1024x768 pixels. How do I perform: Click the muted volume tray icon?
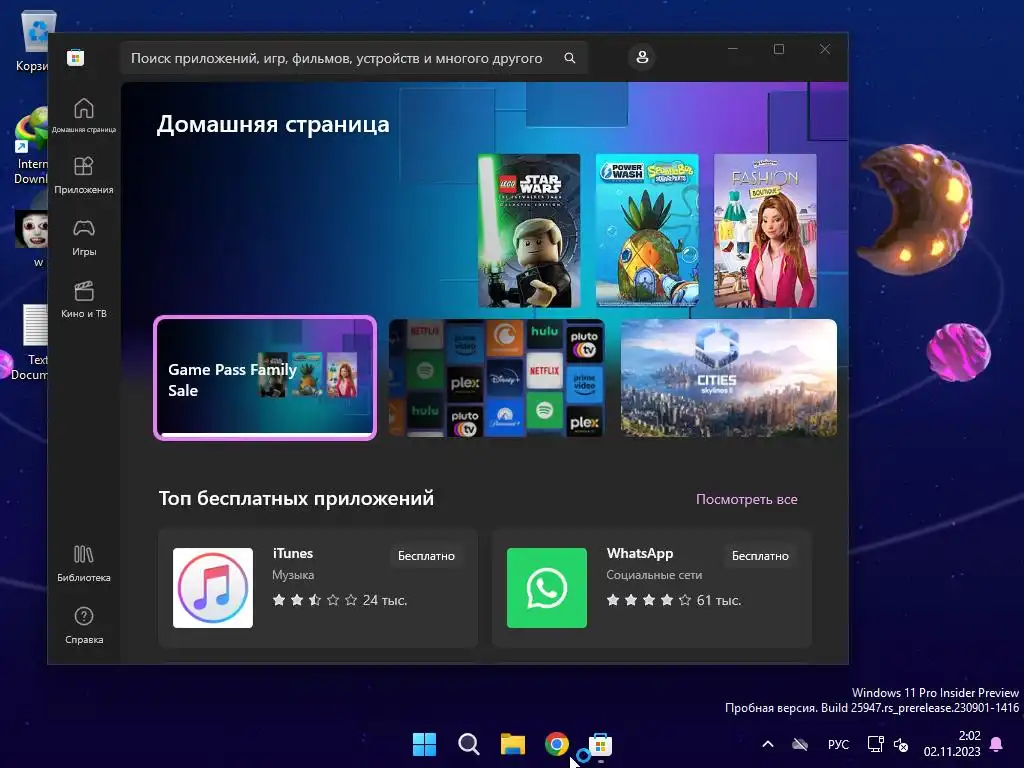click(901, 744)
